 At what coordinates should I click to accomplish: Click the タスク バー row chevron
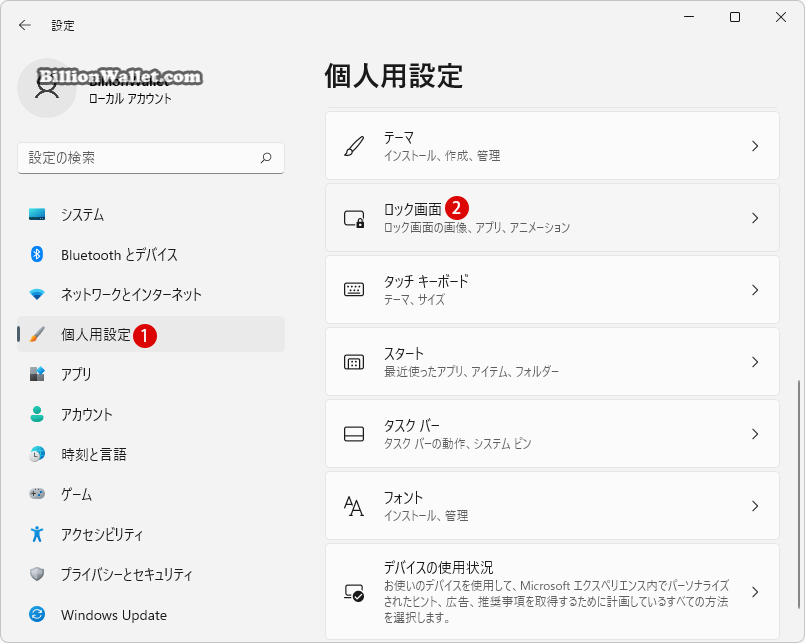point(755,434)
